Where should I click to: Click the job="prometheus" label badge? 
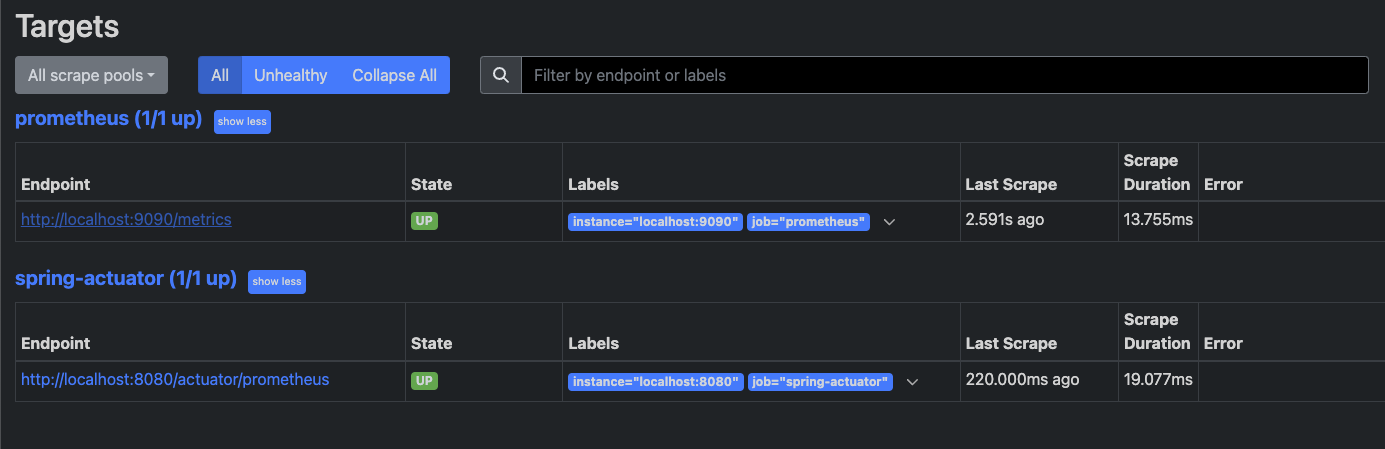[x=808, y=221]
